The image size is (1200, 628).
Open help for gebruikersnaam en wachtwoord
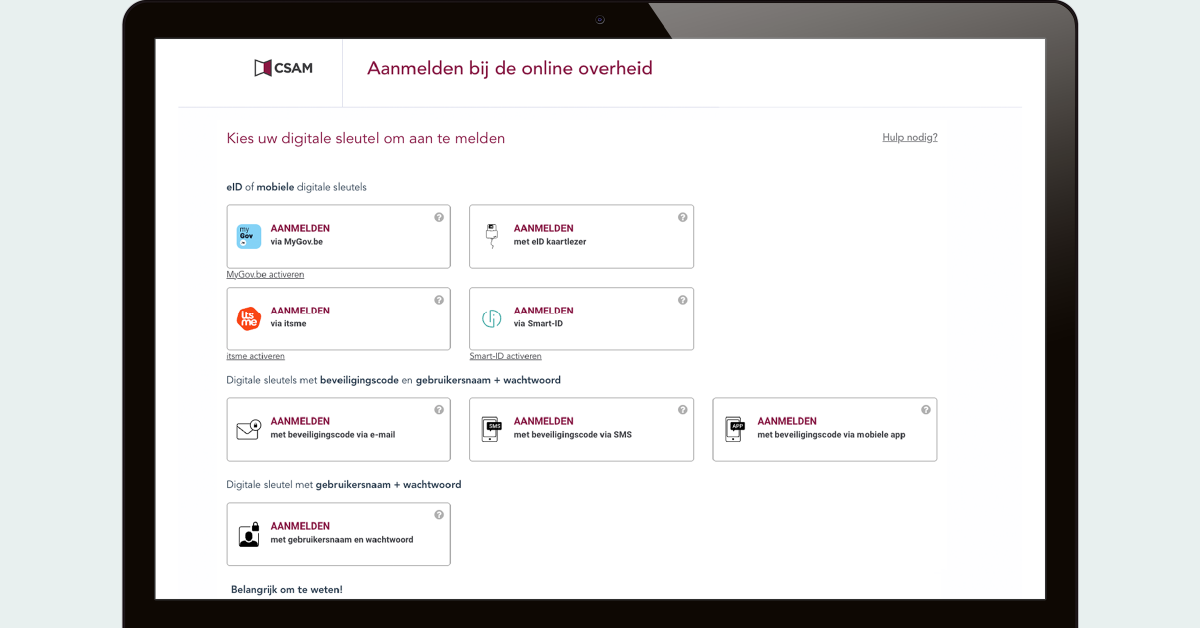[439, 515]
